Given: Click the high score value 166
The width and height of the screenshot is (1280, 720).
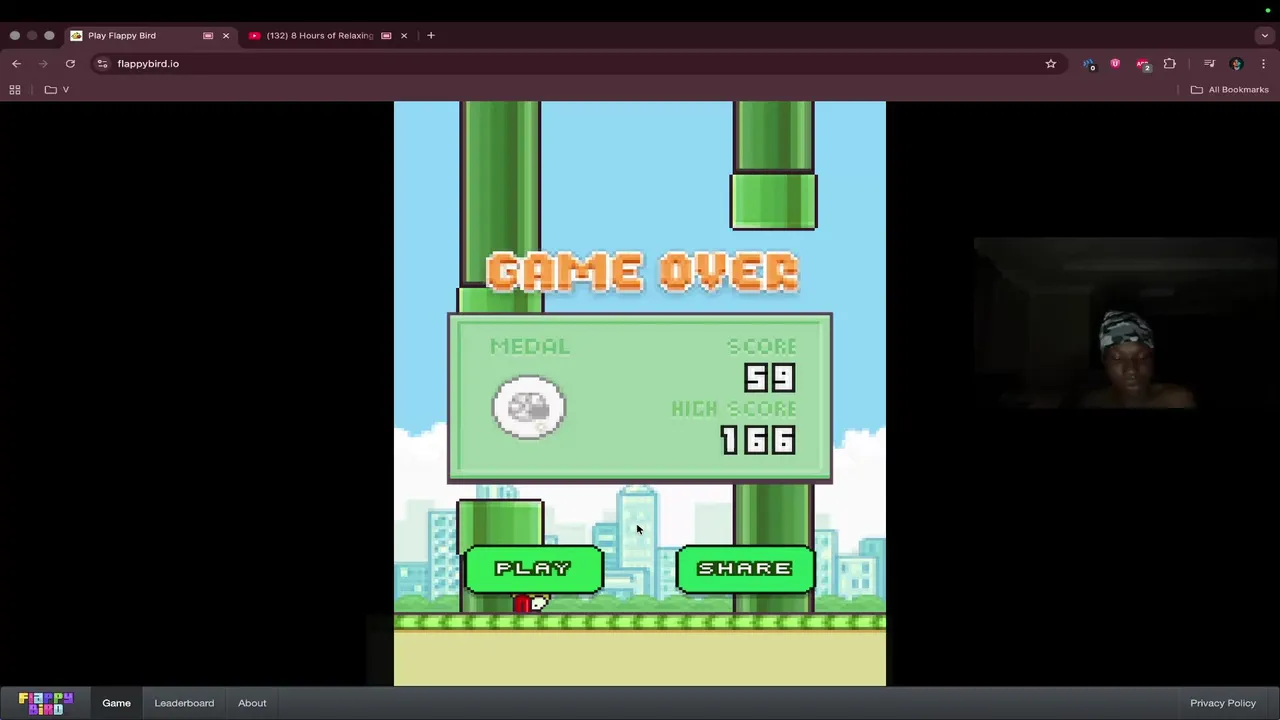Looking at the screenshot, I should (758, 440).
